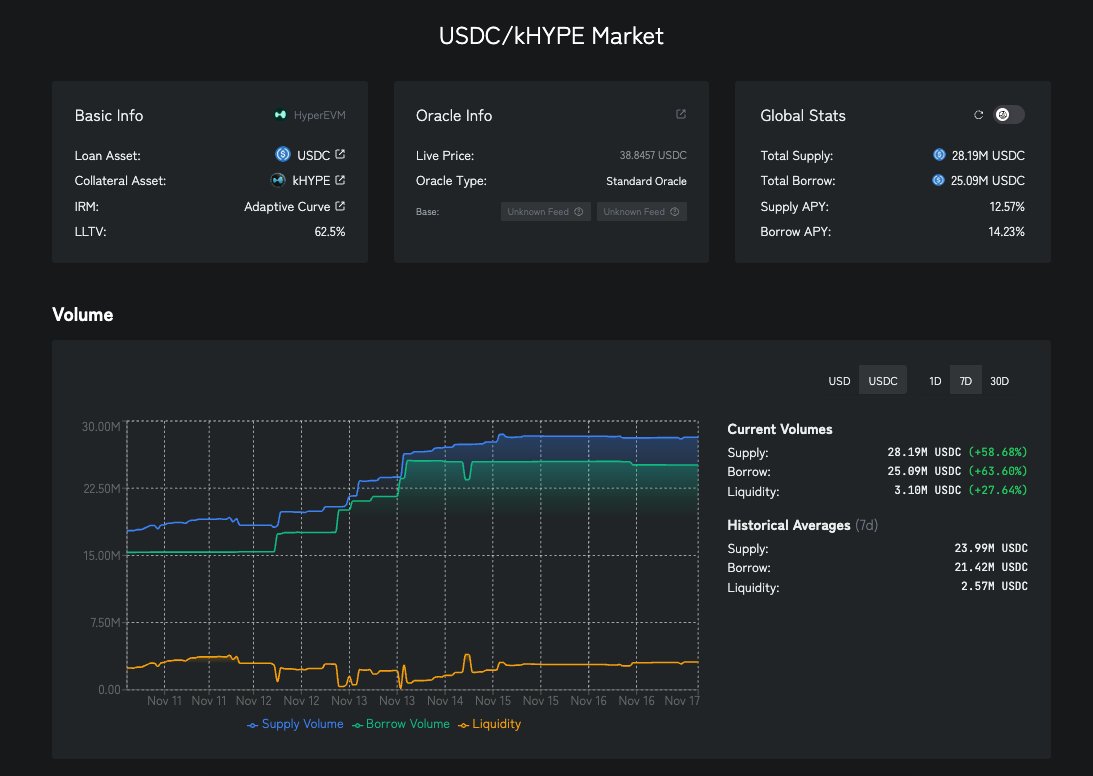
Task: Select the 7D time range
Action: [965, 381]
